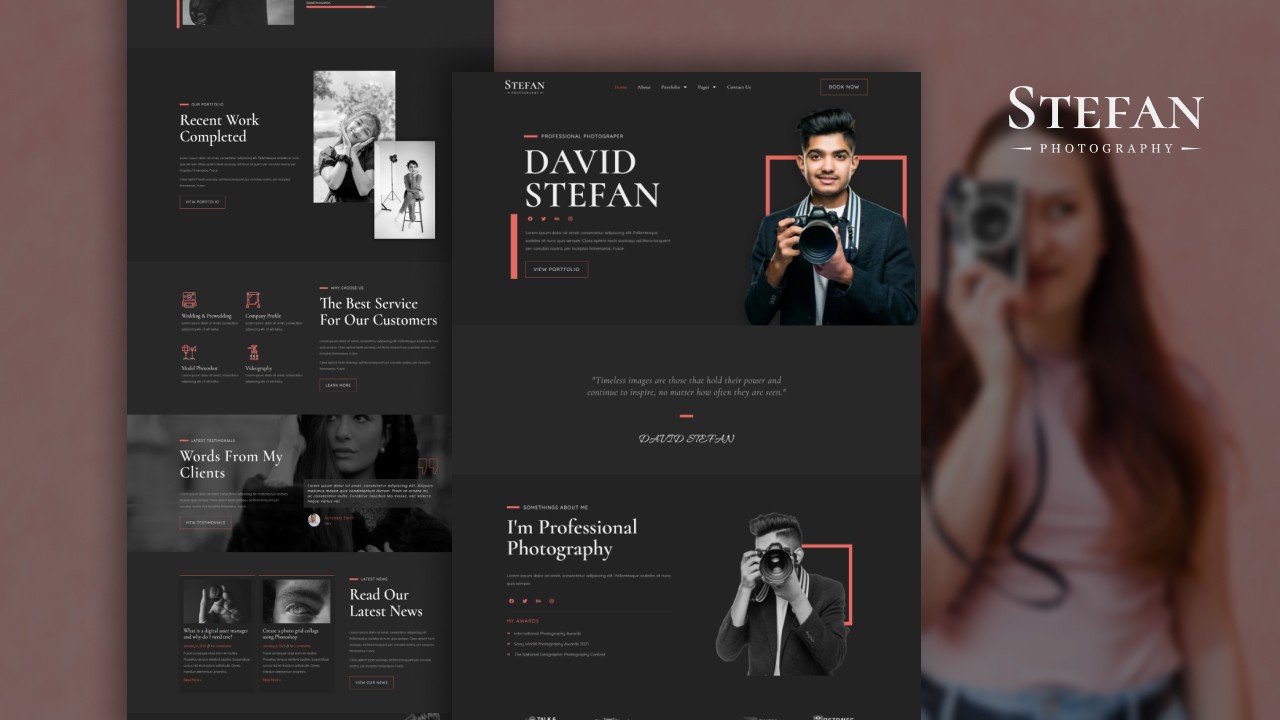Select the Home menu item

[620, 87]
